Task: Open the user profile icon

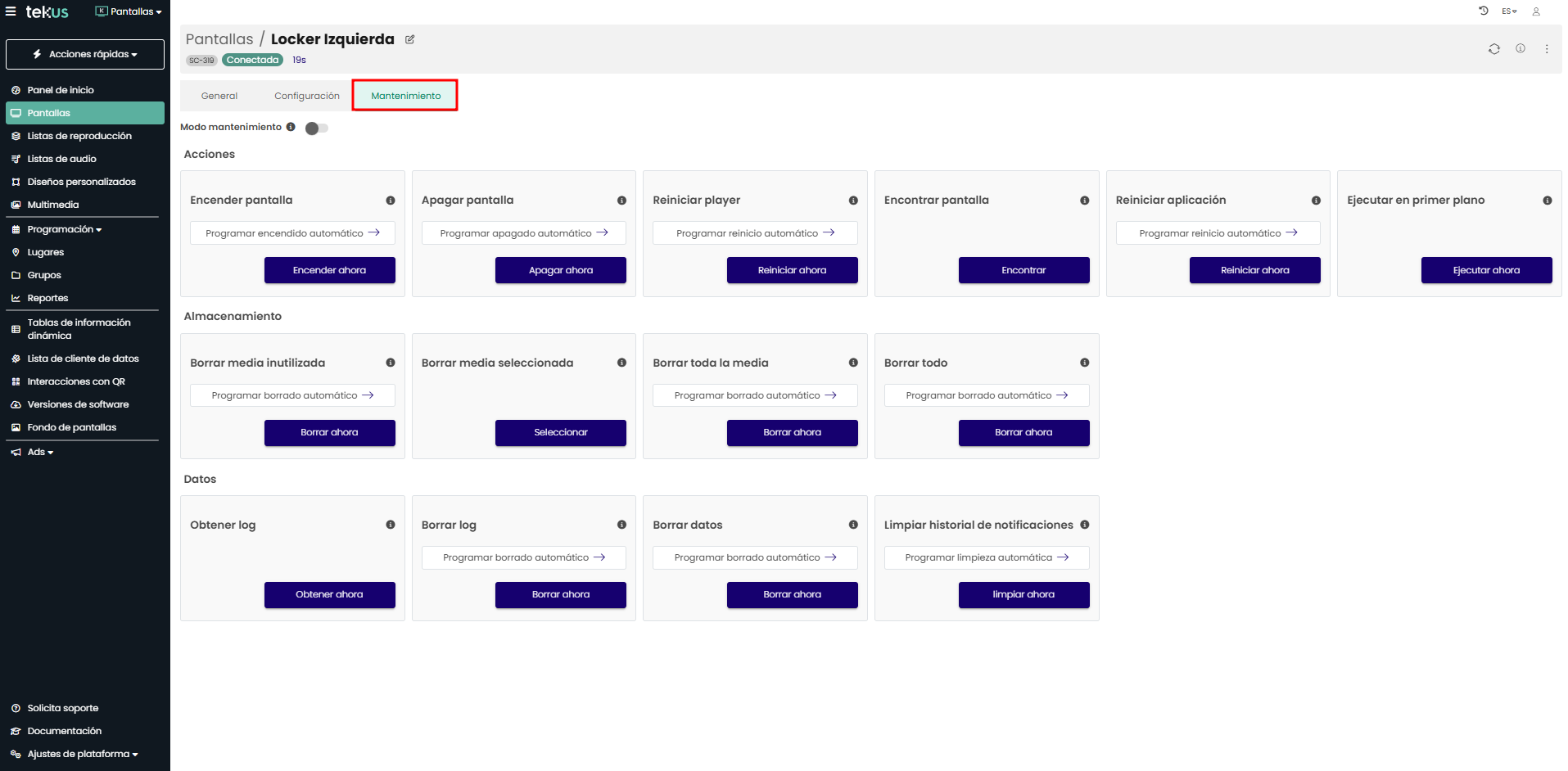Action: click(1536, 11)
